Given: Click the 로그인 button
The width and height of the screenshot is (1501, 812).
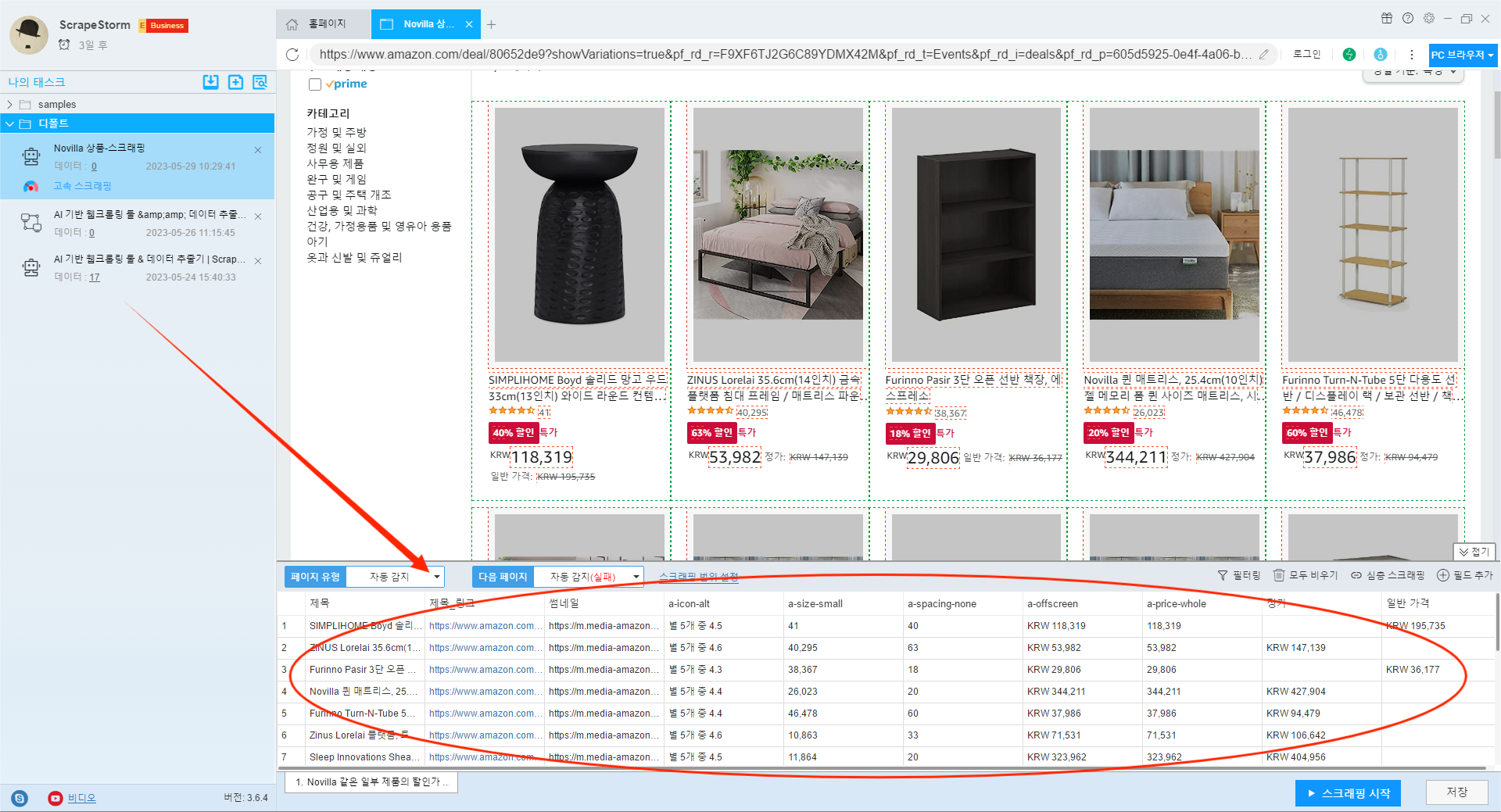Looking at the screenshot, I should 1306,55.
